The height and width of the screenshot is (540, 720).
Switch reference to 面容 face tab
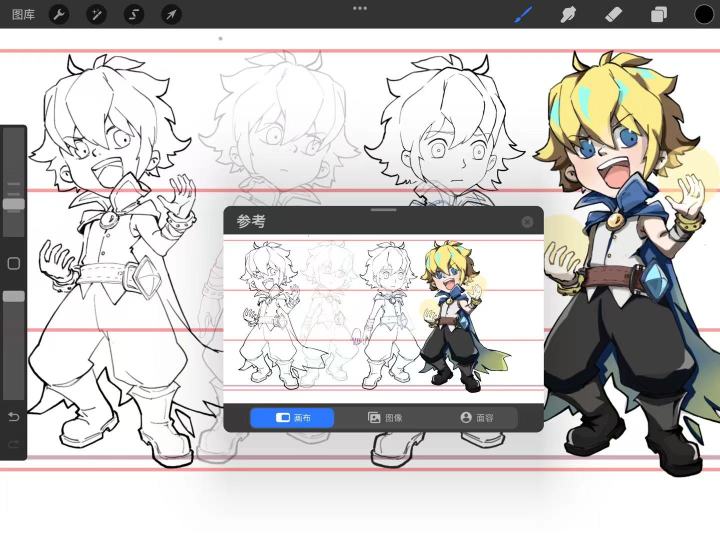476,418
